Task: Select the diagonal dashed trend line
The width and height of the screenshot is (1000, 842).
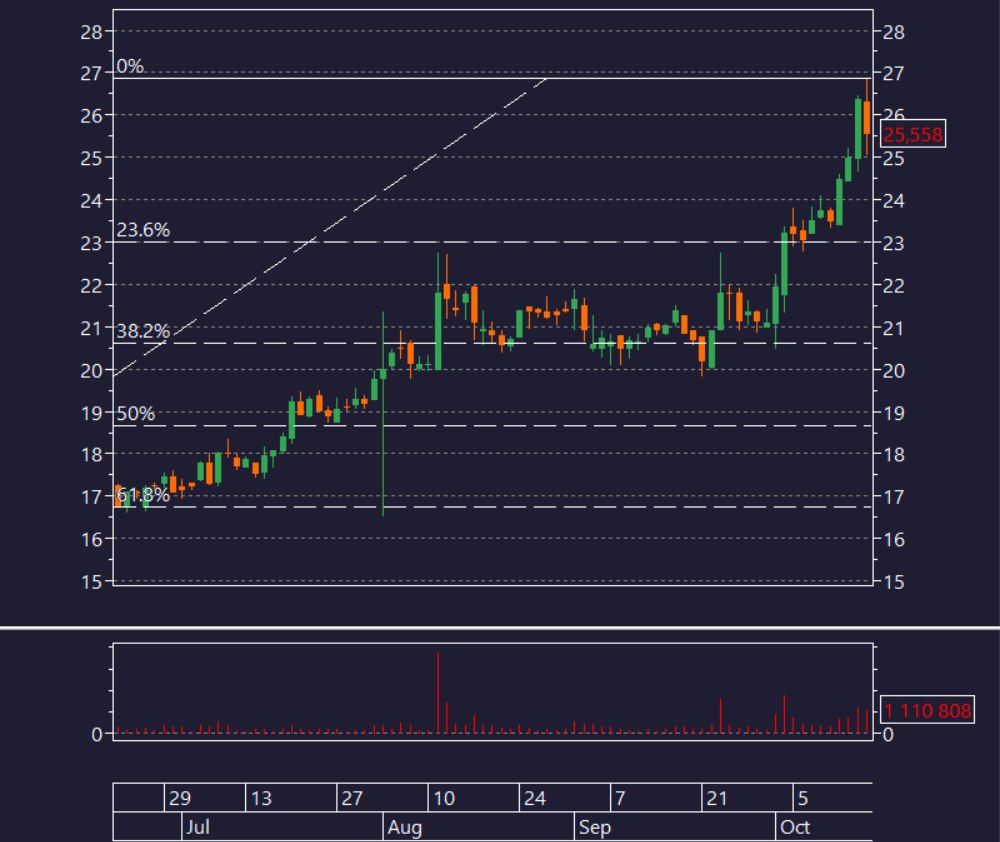Action: (330, 227)
